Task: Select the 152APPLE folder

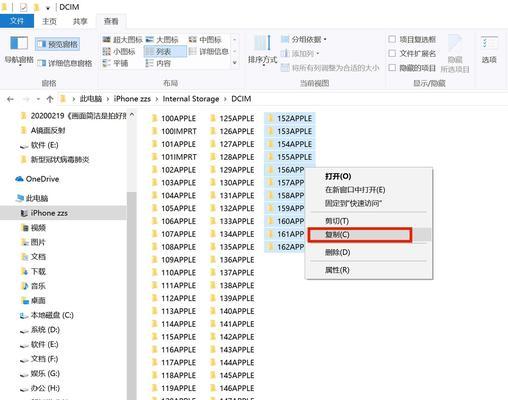Action: click(x=290, y=118)
